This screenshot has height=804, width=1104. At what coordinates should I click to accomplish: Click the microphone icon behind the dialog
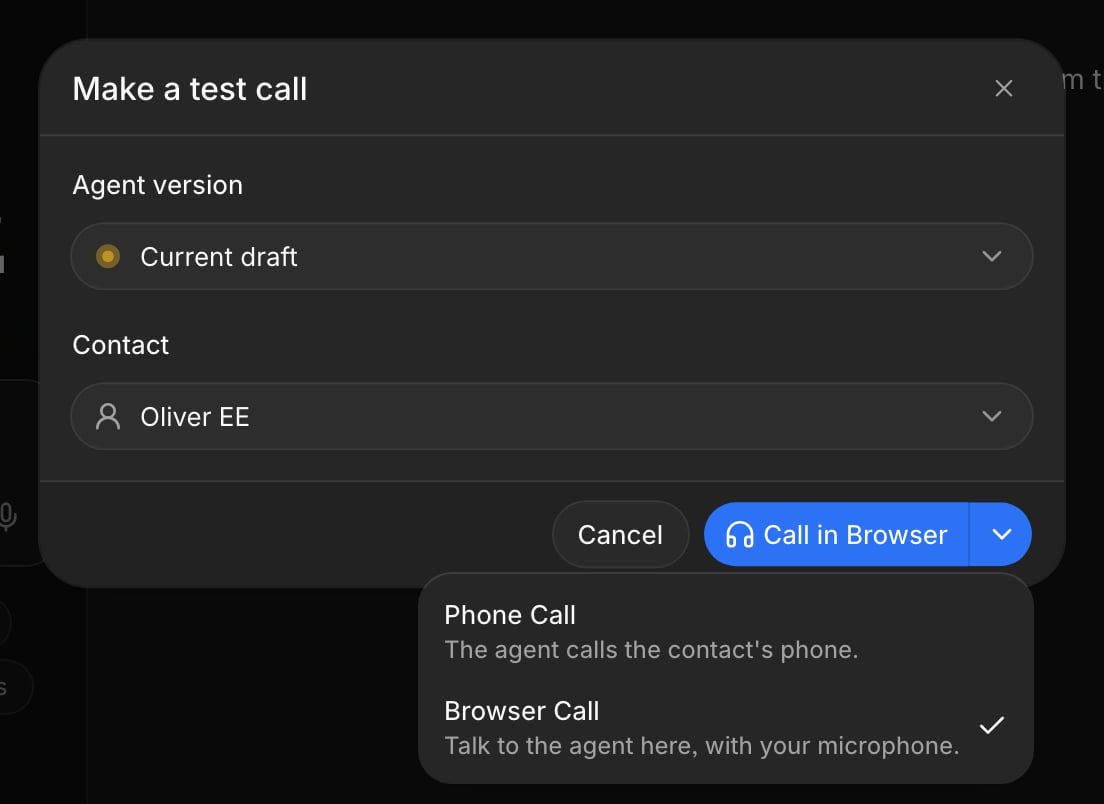coord(7,517)
